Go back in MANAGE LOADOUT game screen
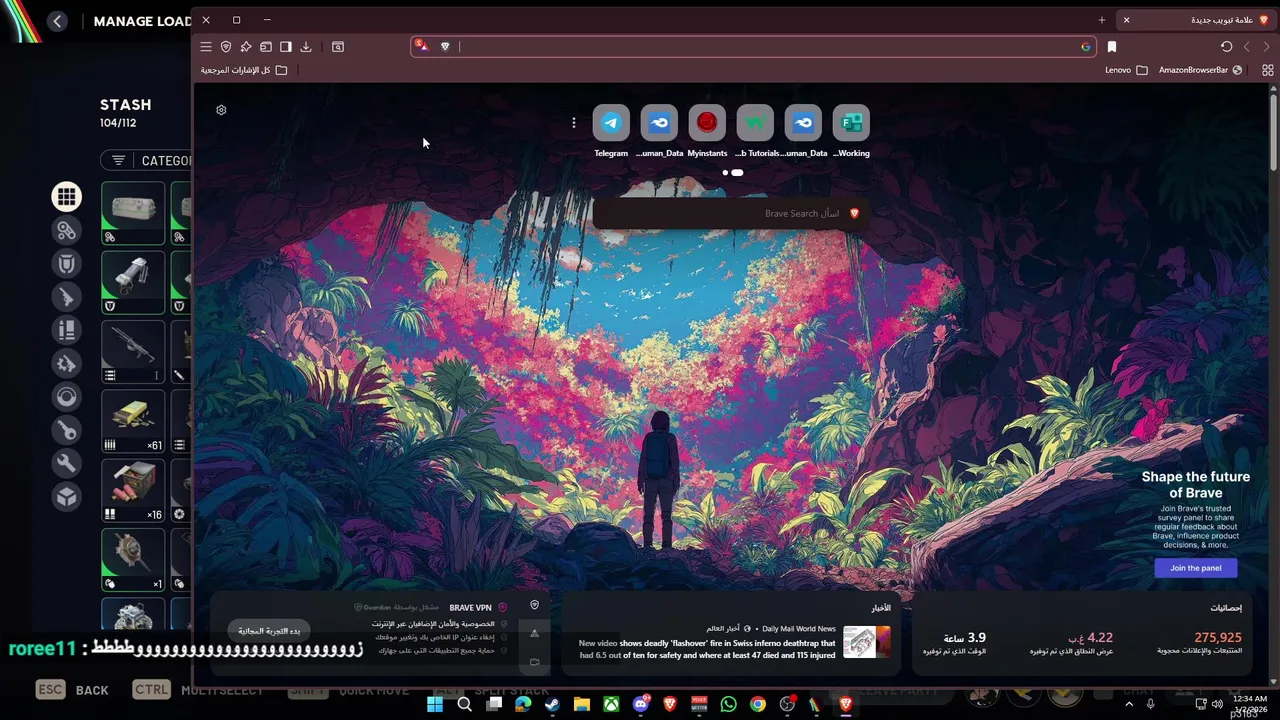This screenshot has width=1280, height=720. (x=57, y=21)
